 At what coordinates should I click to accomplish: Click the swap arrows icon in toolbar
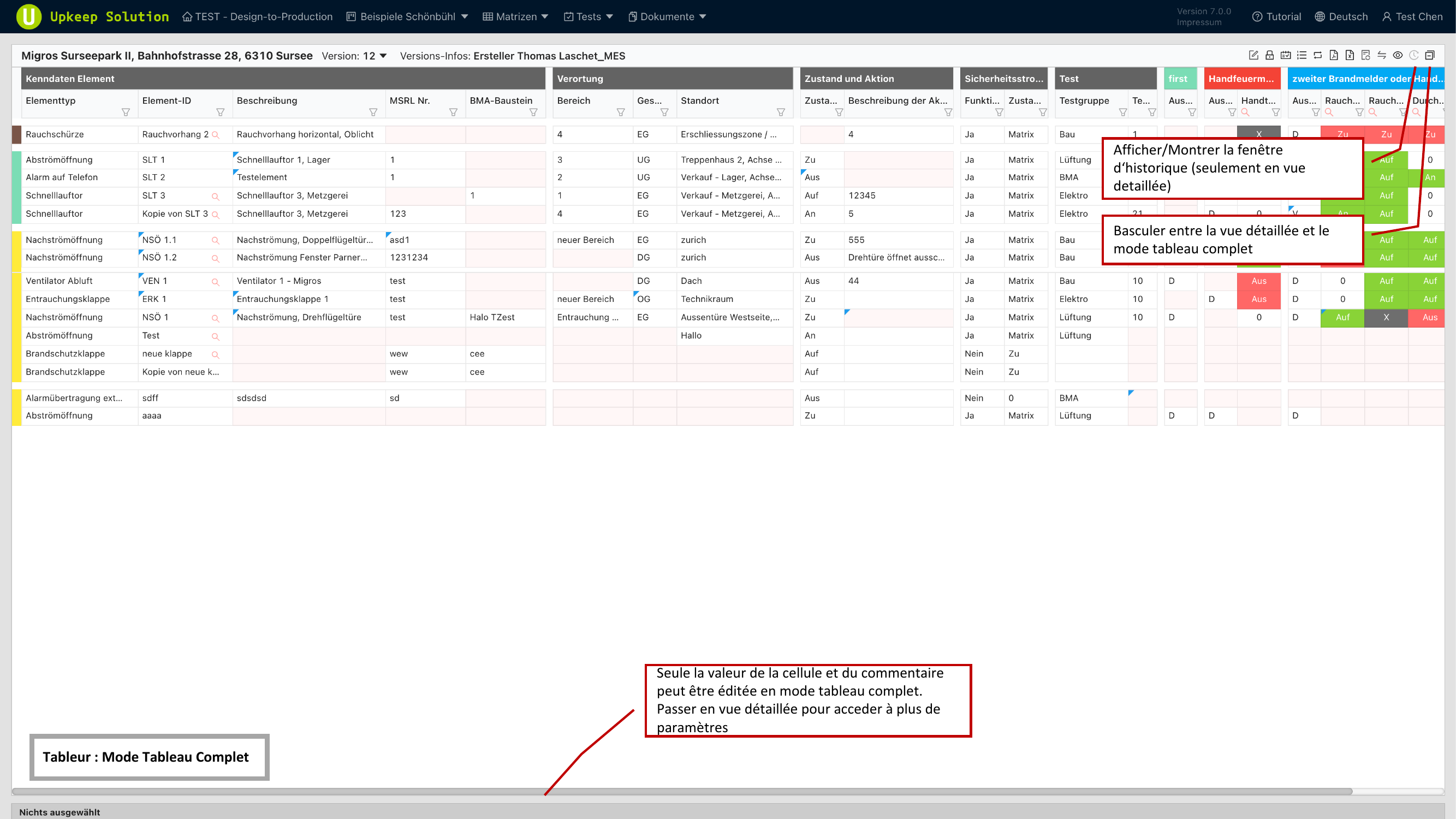coord(1381,55)
